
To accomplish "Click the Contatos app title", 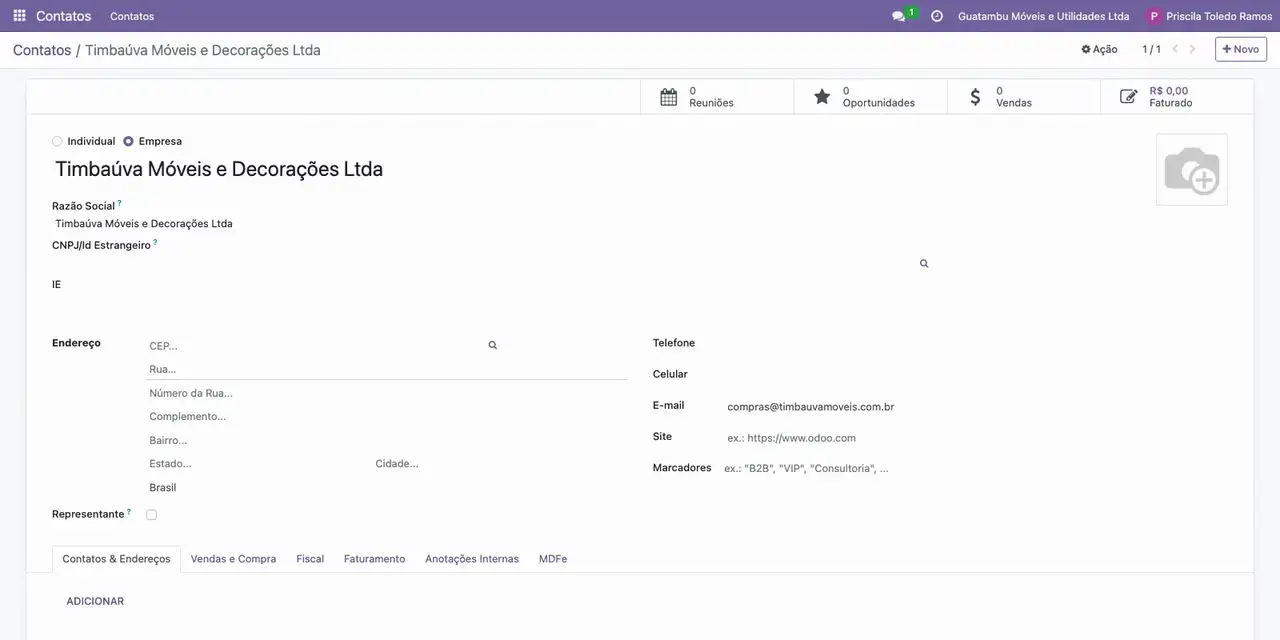I will pos(63,16).
